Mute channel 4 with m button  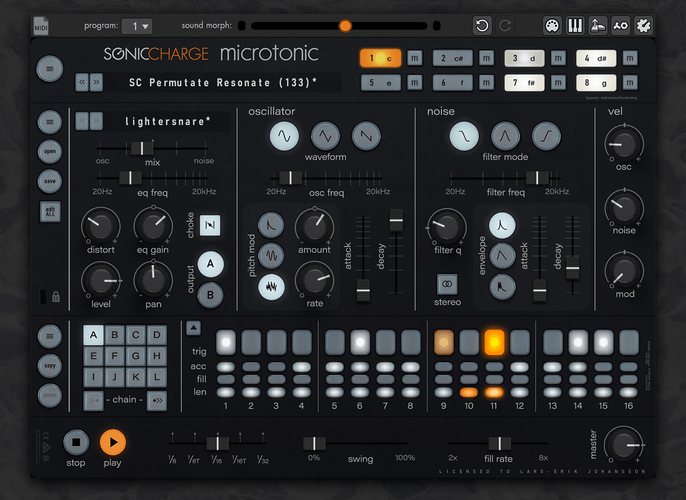[630, 58]
